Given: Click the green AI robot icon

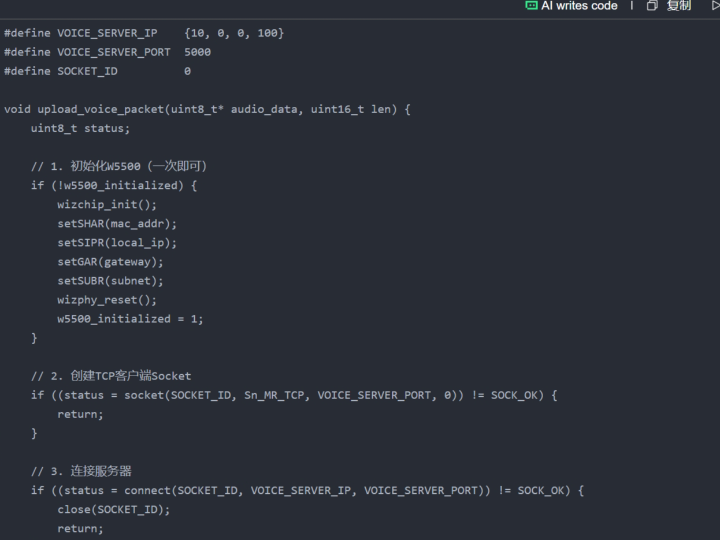Looking at the screenshot, I should coord(531,6).
